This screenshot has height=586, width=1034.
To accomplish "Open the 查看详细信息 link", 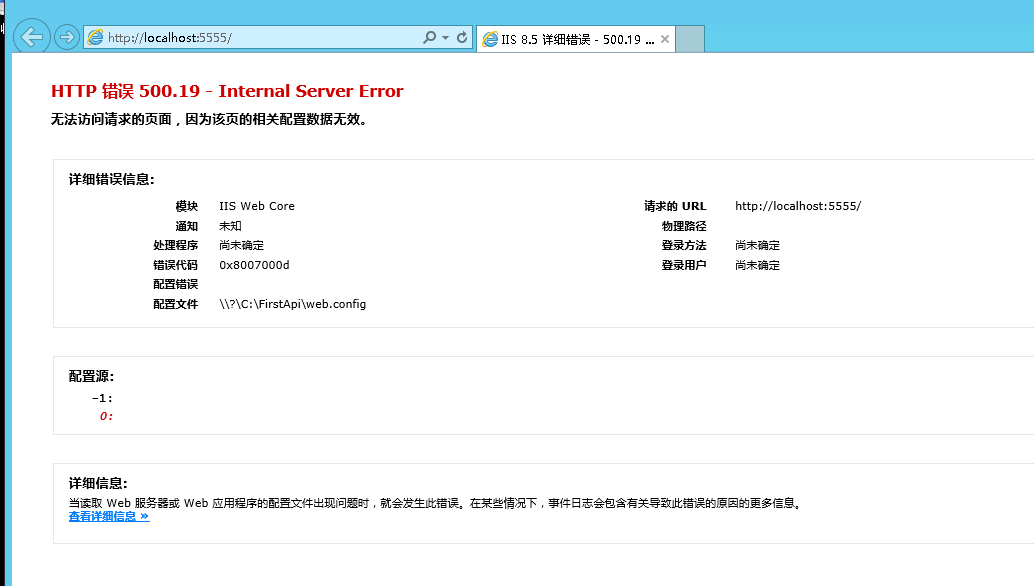I will click(x=109, y=516).
